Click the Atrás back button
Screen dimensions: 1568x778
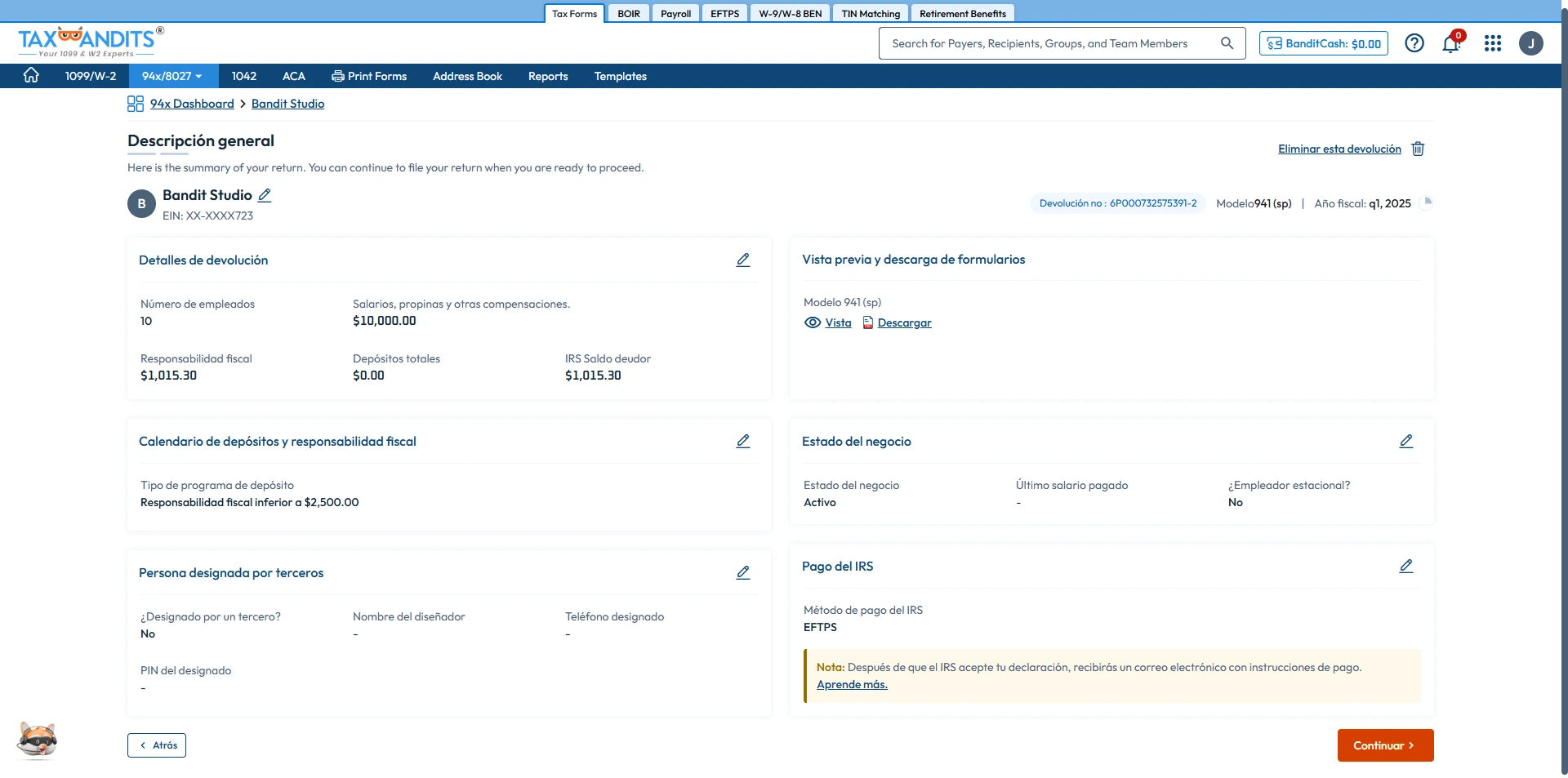click(x=157, y=745)
